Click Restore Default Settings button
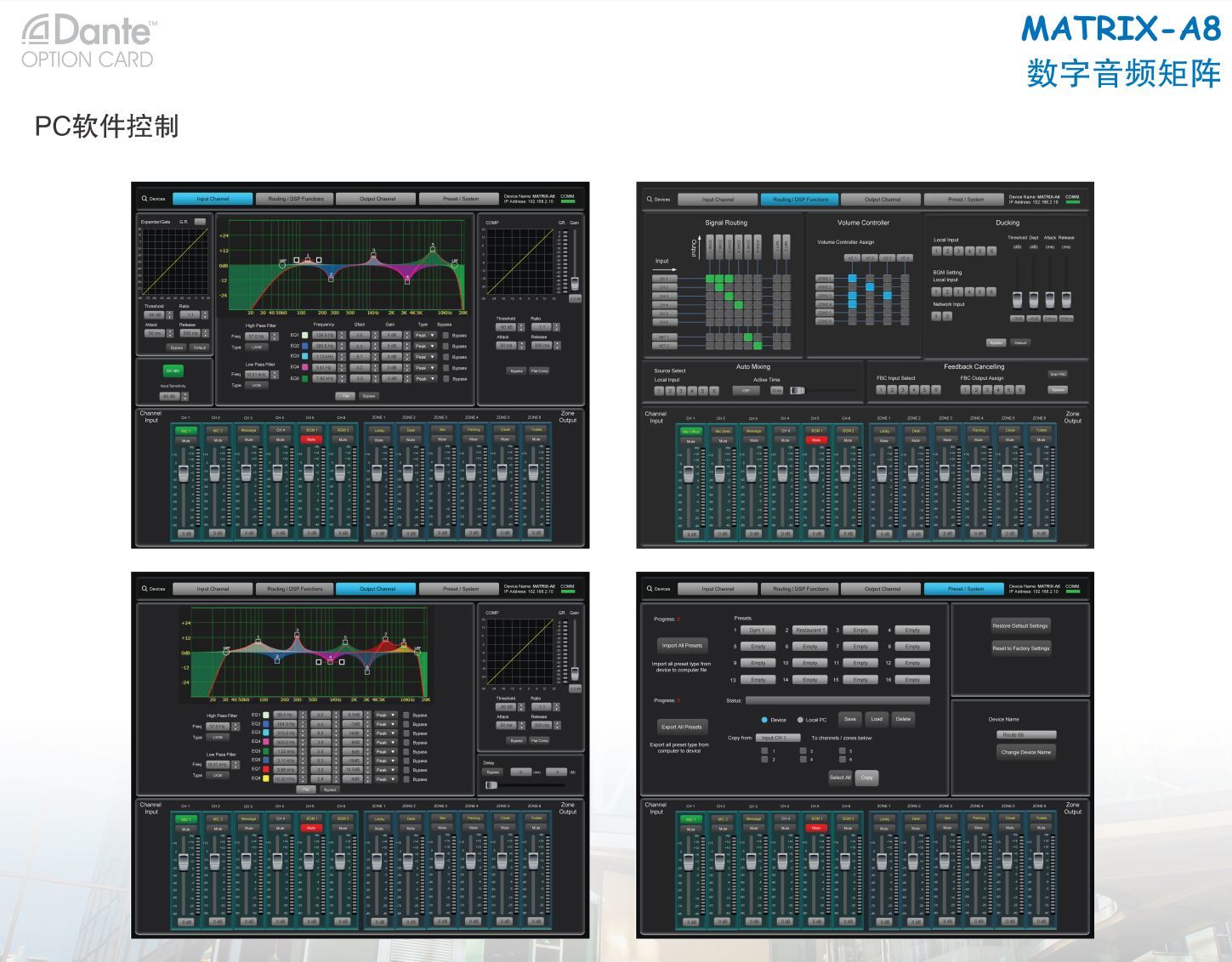This screenshot has height=962, width=1232. [1020, 625]
